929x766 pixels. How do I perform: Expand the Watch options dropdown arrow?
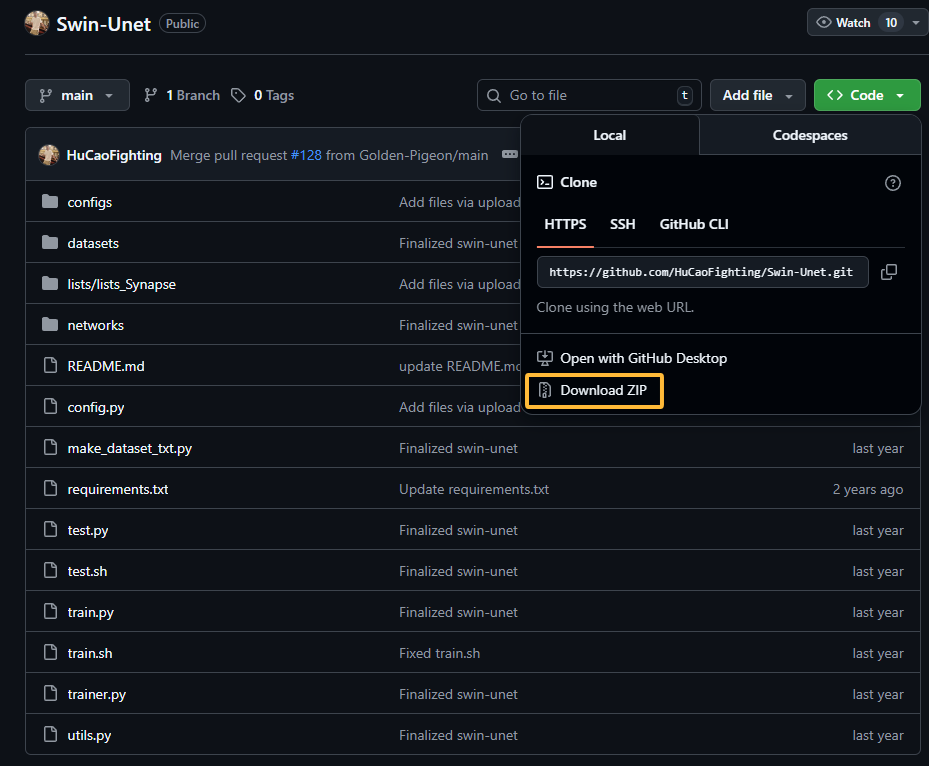click(x=916, y=23)
